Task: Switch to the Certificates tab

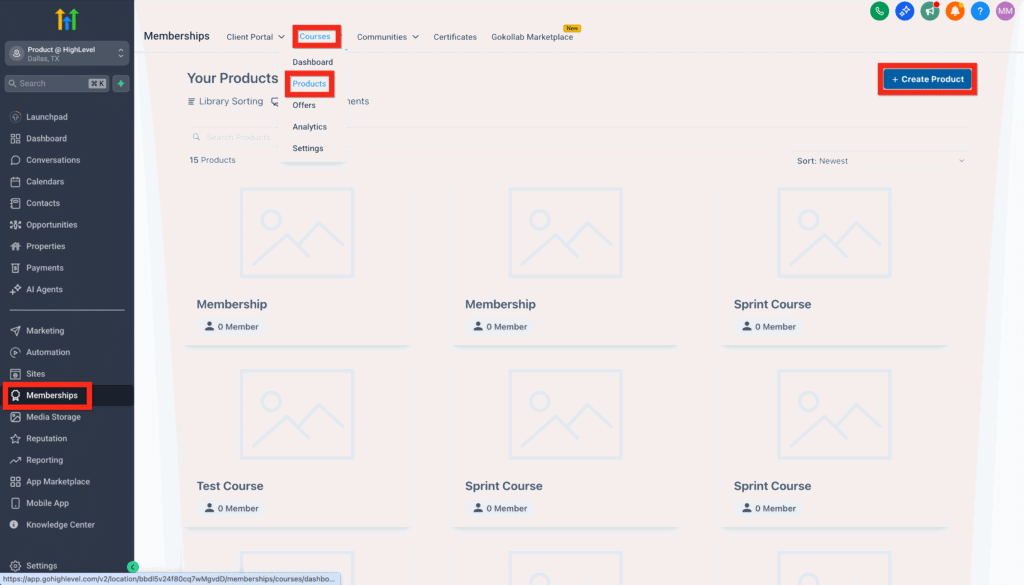Action: click(455, 37)
